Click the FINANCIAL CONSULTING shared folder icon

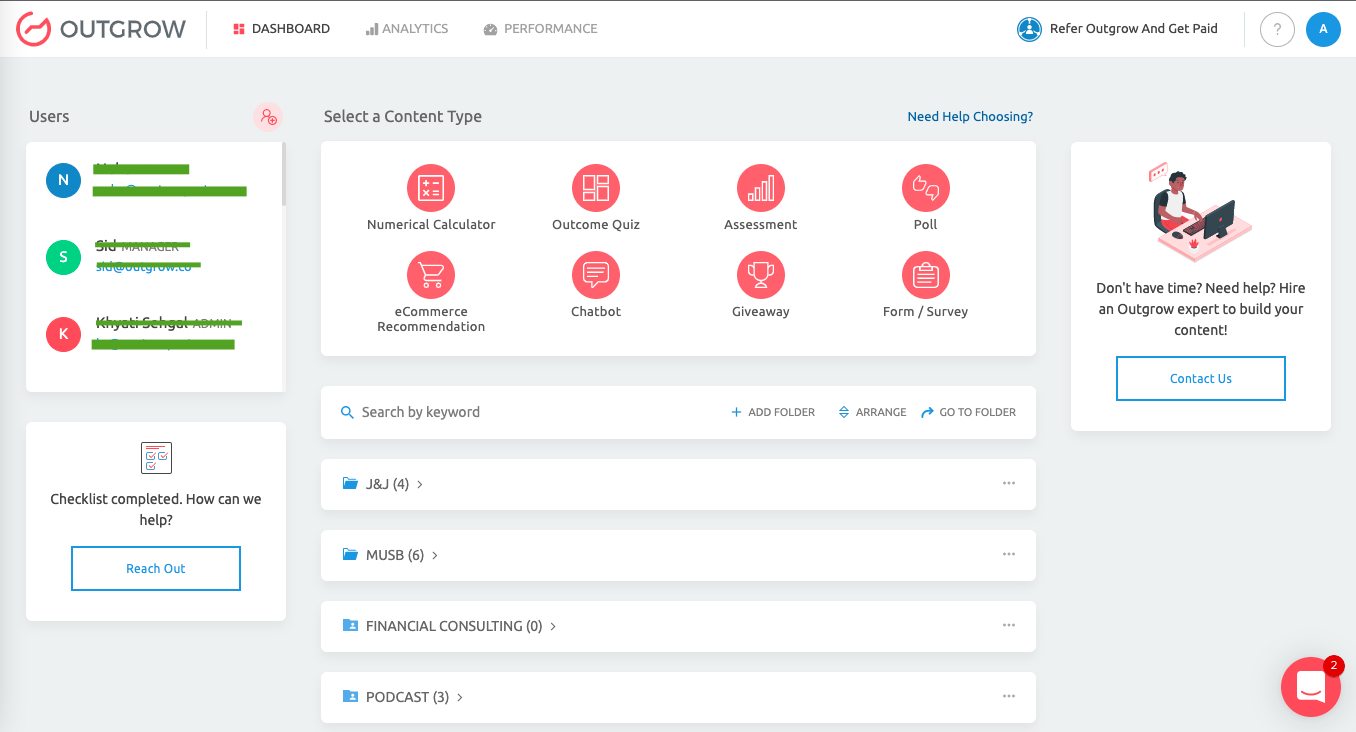pyautogui.click(x=350, y=626)
